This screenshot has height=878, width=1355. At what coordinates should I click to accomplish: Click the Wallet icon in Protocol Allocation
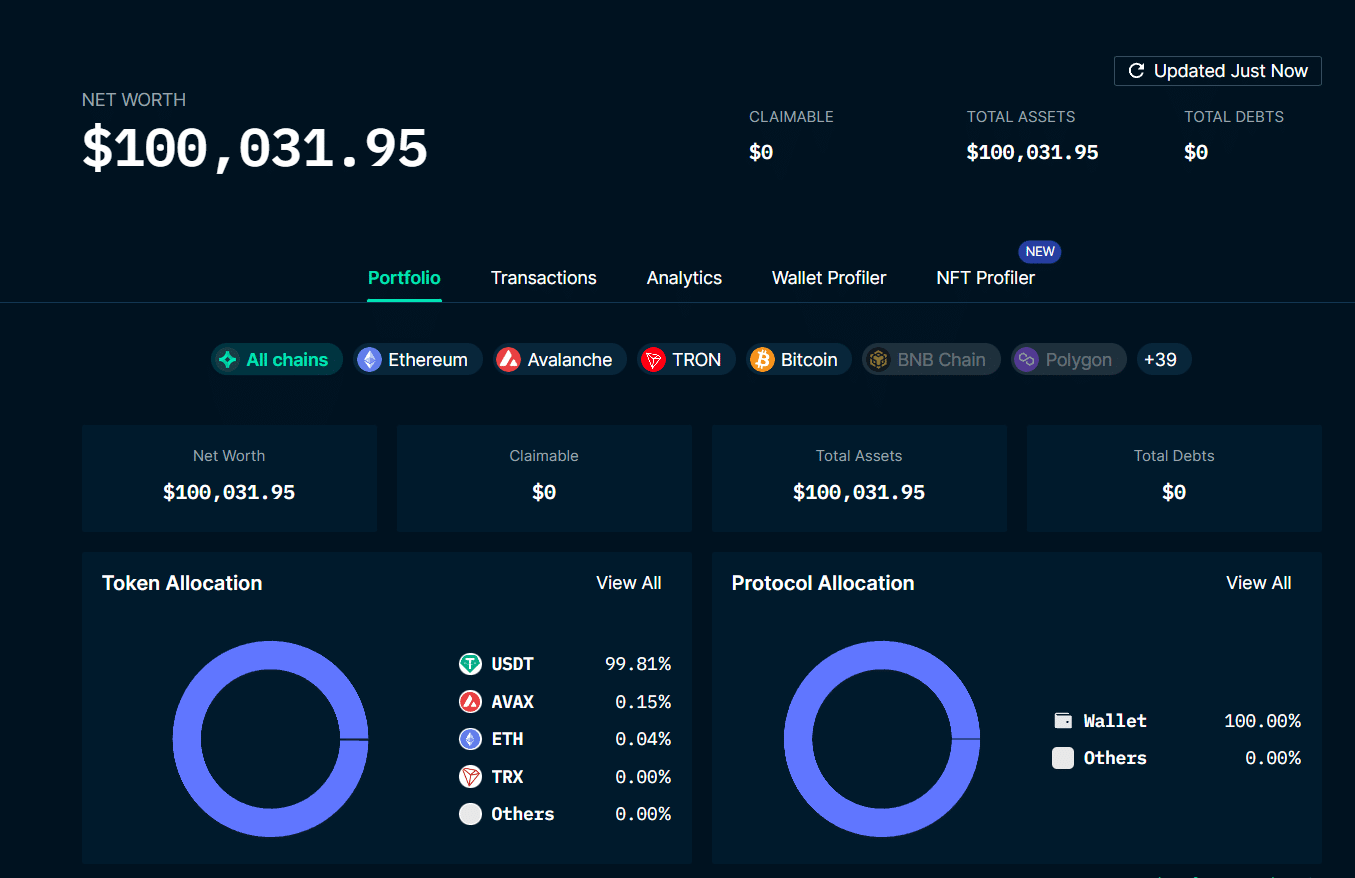pyautogui.click(x=1063, y=721)
